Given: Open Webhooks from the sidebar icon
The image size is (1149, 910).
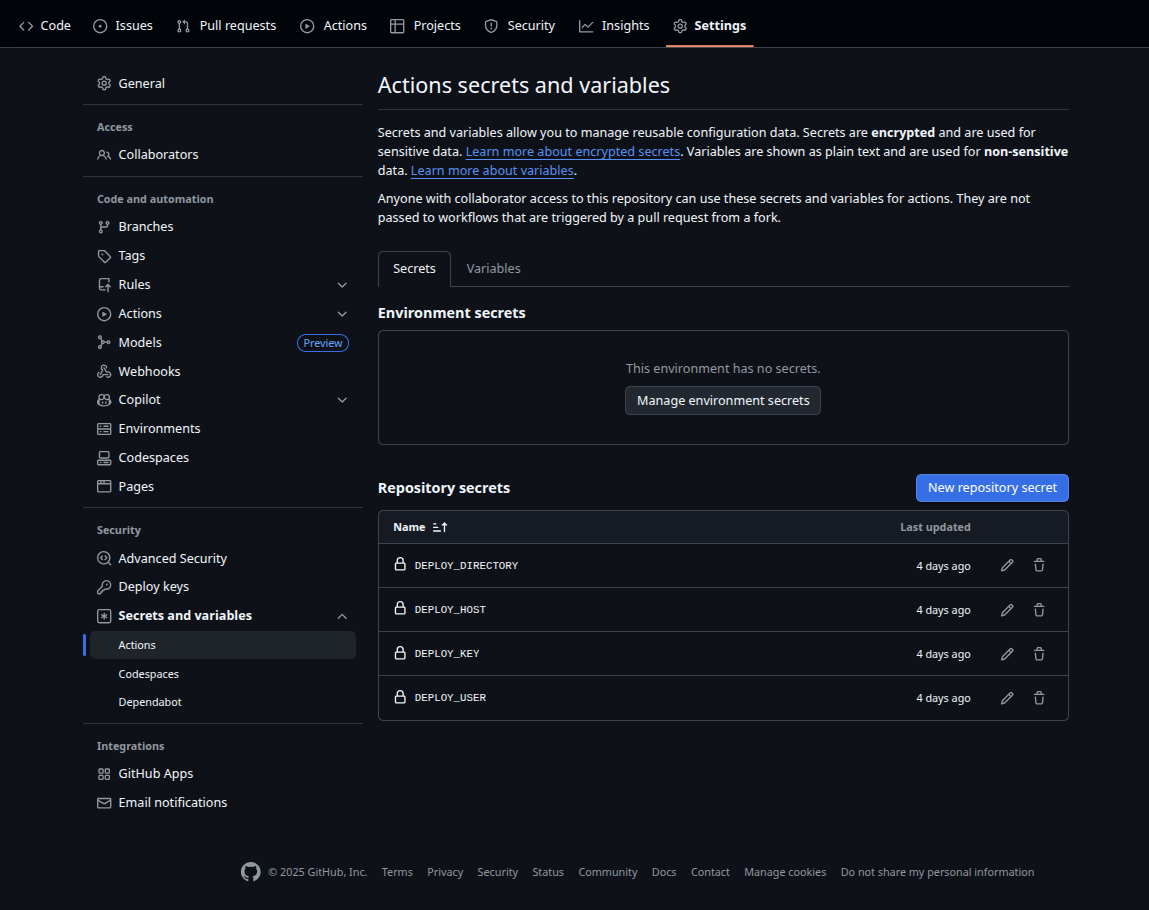Looking at the screenshot, I should pyautogui.click(x=104, y=371).
